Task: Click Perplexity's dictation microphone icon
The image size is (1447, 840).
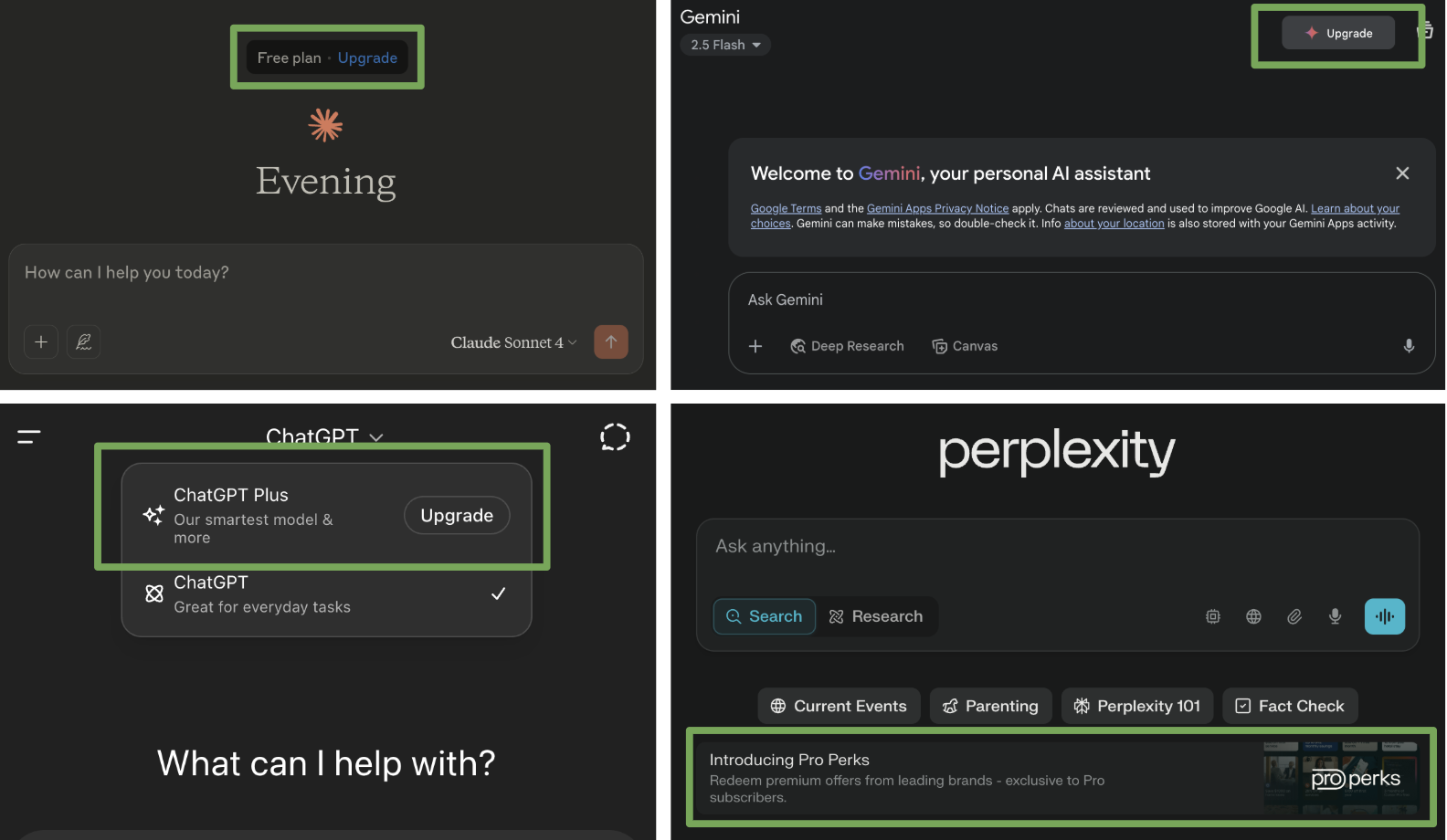Action: pos(1335,616)
